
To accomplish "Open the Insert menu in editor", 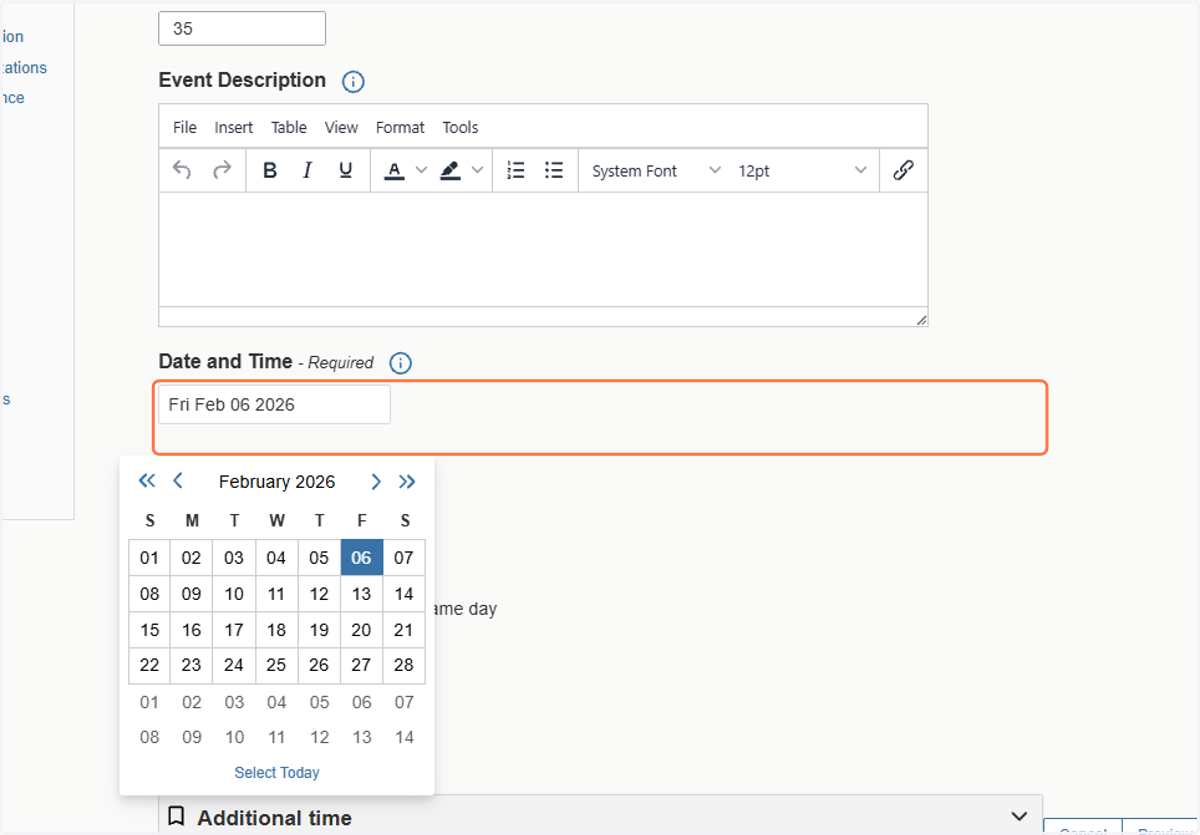I will 234,127.
